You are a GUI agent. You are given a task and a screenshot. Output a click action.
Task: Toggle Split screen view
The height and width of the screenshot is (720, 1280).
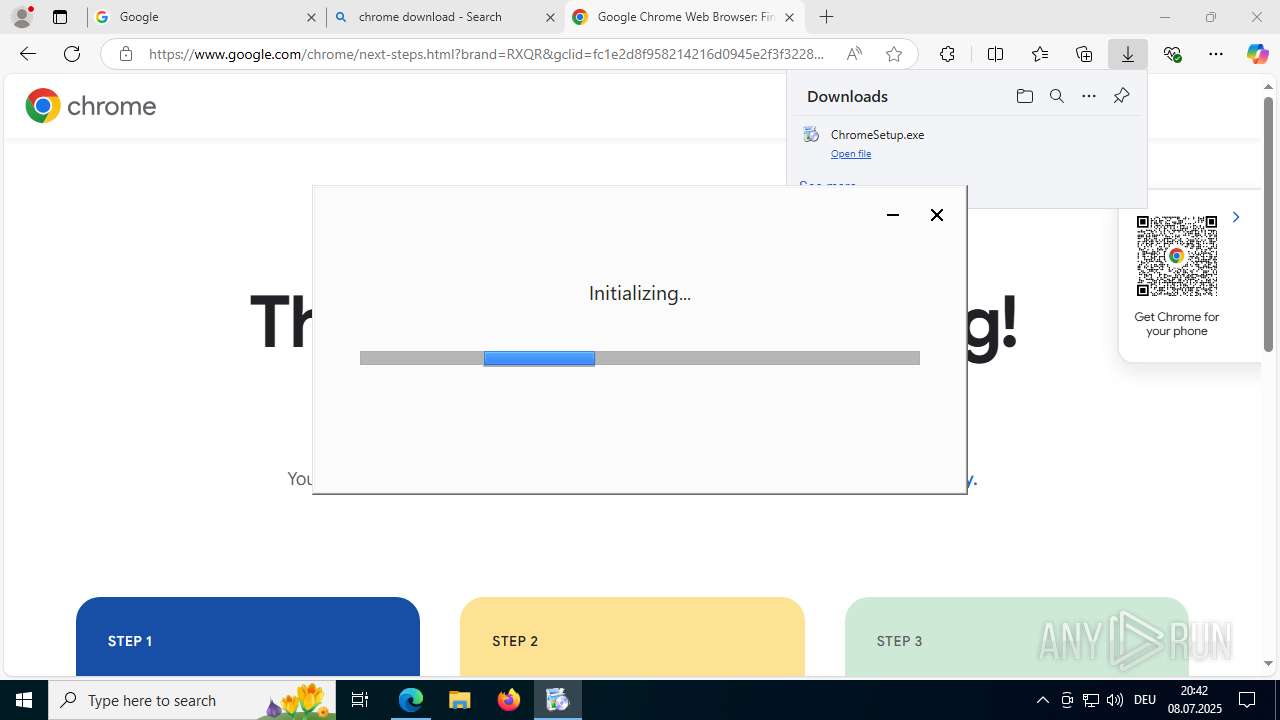click(995, 54)
